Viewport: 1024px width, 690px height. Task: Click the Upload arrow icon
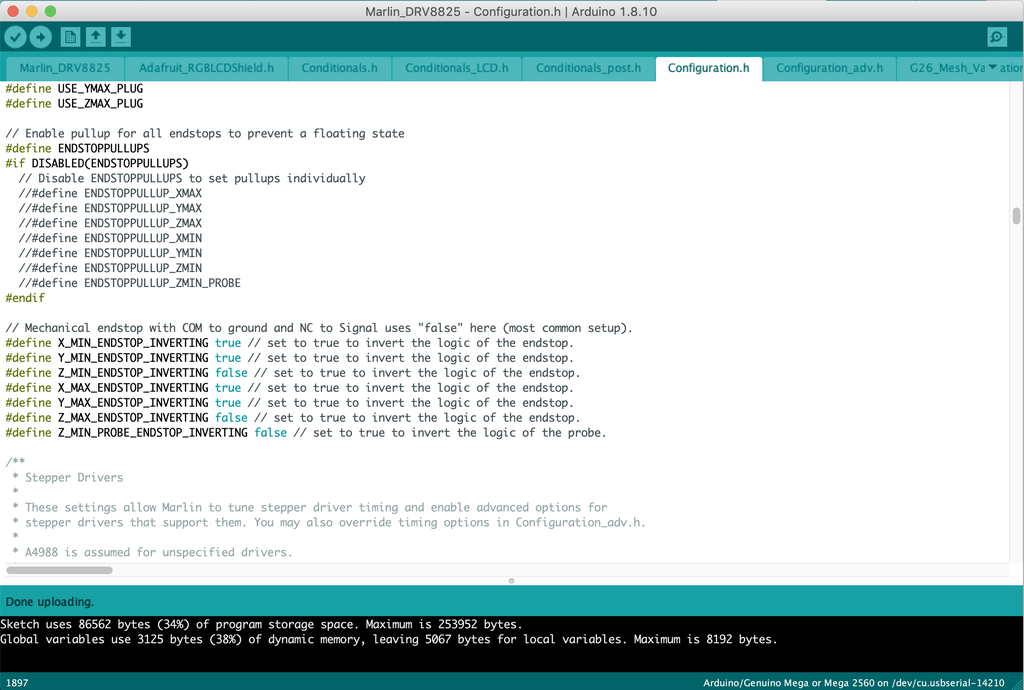40,37
